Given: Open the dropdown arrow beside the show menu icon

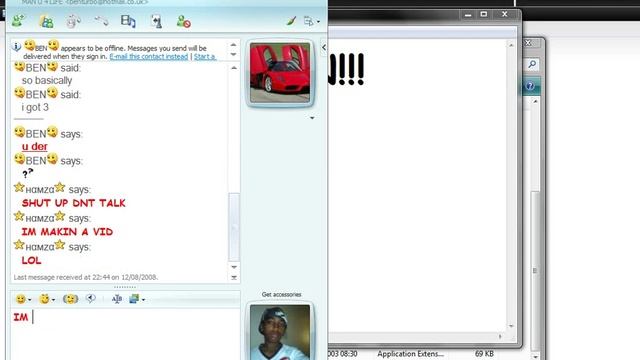Looking at the screenshot, I should [318, 22].
